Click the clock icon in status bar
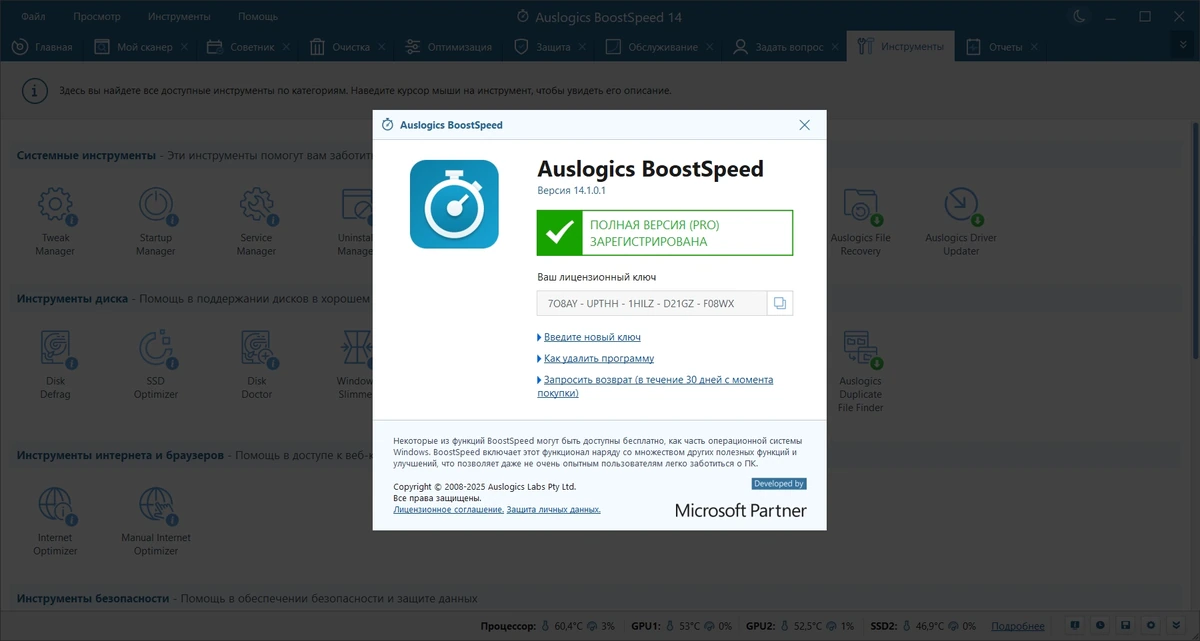The height and width of the screenshot is (641, 1200). tap(1100, 625)
